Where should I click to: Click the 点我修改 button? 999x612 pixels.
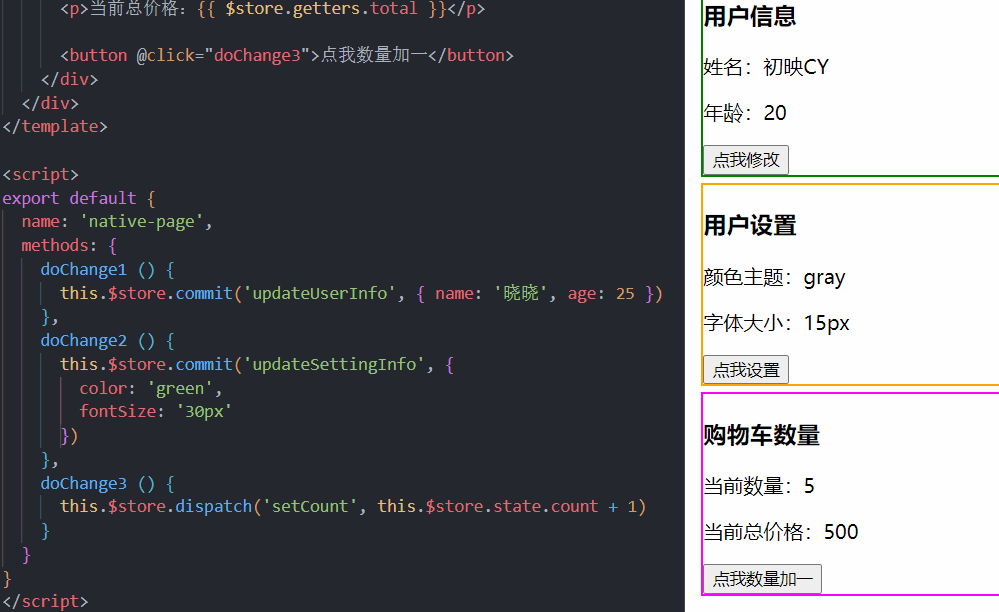click(745, 160)
